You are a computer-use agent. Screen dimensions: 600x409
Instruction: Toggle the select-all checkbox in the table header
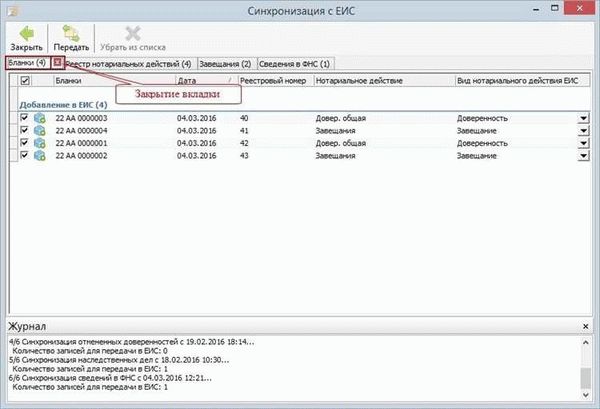tap(25, 80)
